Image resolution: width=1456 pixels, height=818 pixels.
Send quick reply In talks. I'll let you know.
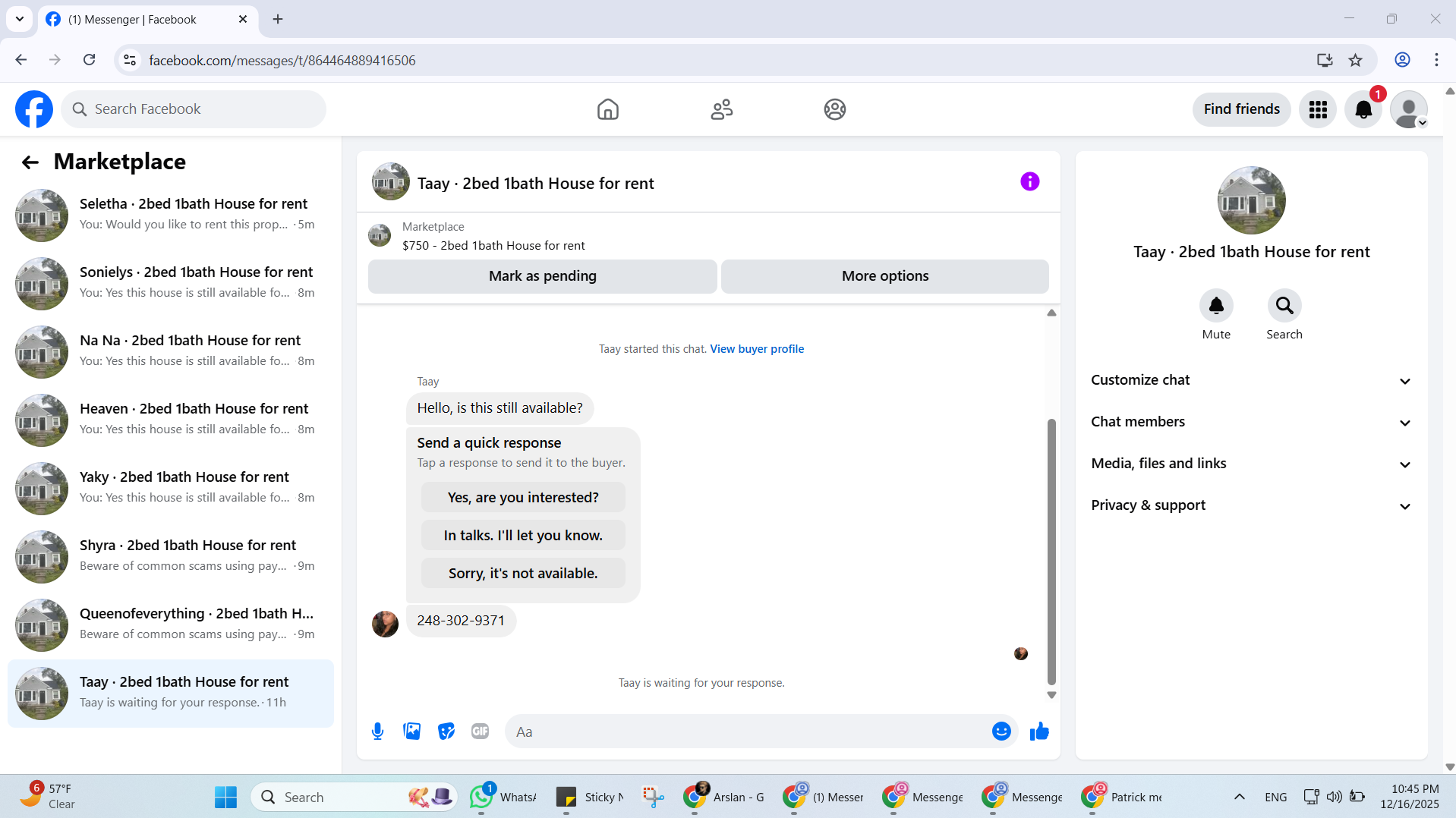click(x=523, y=536)
